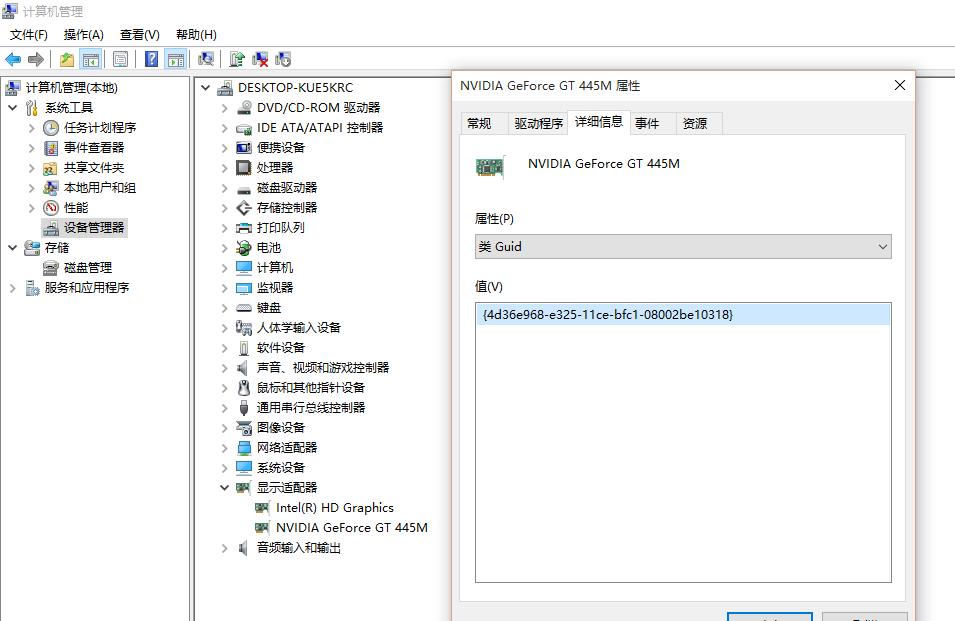Expand the DVD/CD-ROM 驱动器 category
Viewport: 955px width, 621px height.
[224, 108]
